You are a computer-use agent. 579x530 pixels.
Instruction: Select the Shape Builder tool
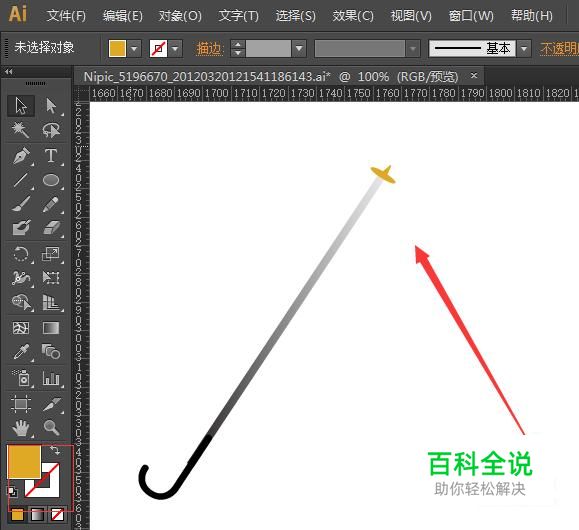(x=21, y=302)
